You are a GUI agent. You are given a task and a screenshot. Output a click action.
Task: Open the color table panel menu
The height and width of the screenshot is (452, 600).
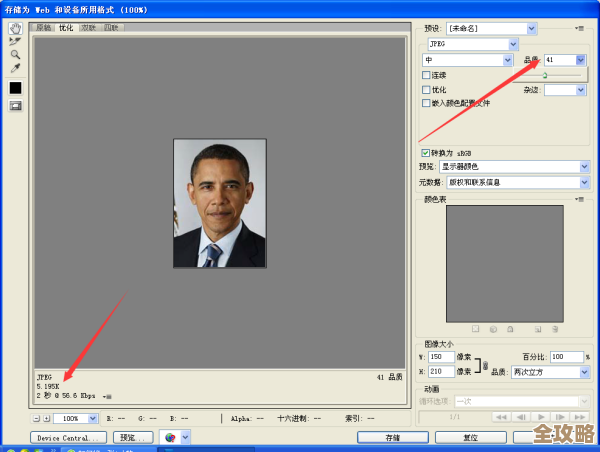click(579, 200)
